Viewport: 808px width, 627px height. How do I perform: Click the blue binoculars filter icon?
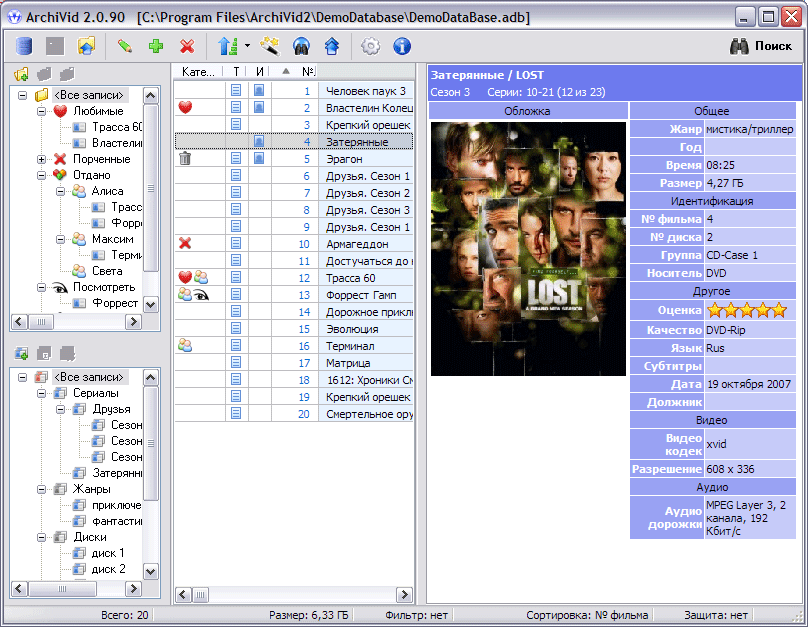point(301,46)
